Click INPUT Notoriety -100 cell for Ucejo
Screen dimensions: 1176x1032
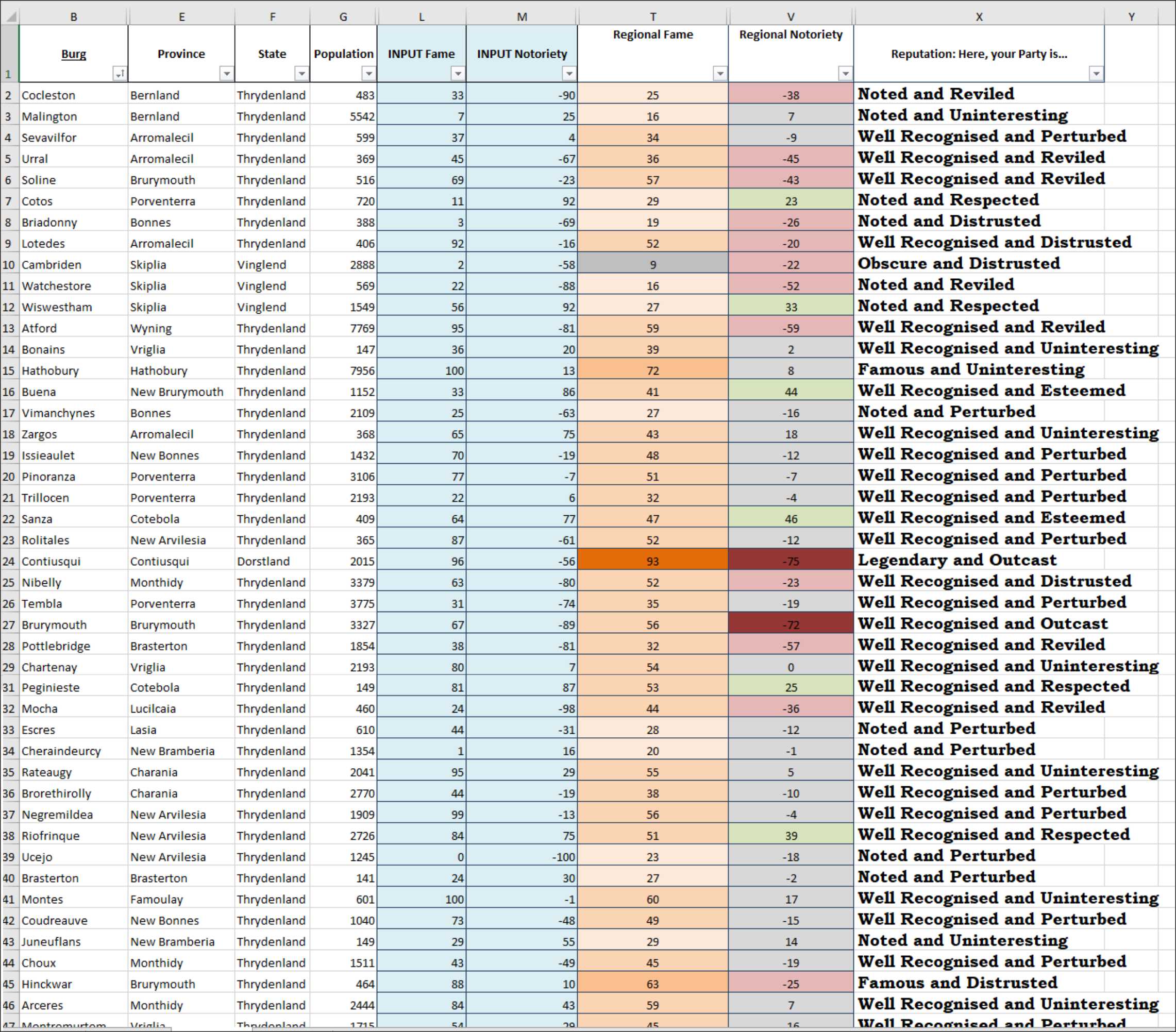click(522, 857)
